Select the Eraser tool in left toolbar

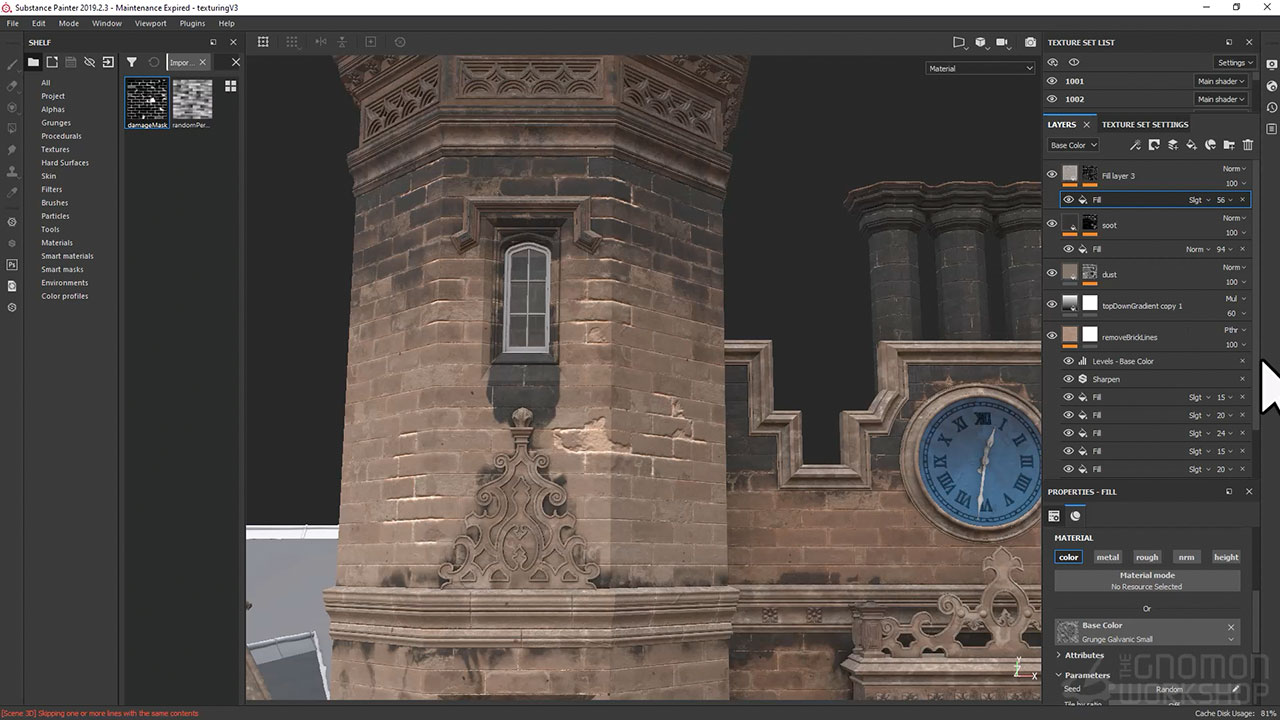point(12,86)
